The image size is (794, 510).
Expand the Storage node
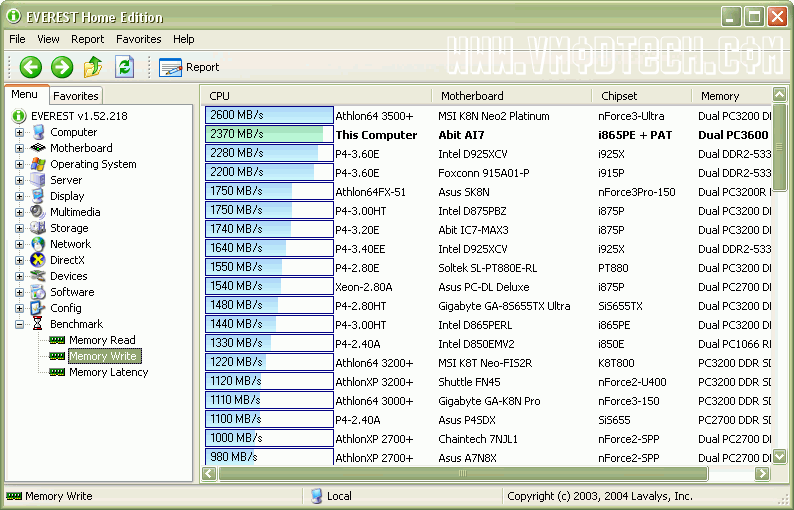pyautogui.click(x=19, y=228)
